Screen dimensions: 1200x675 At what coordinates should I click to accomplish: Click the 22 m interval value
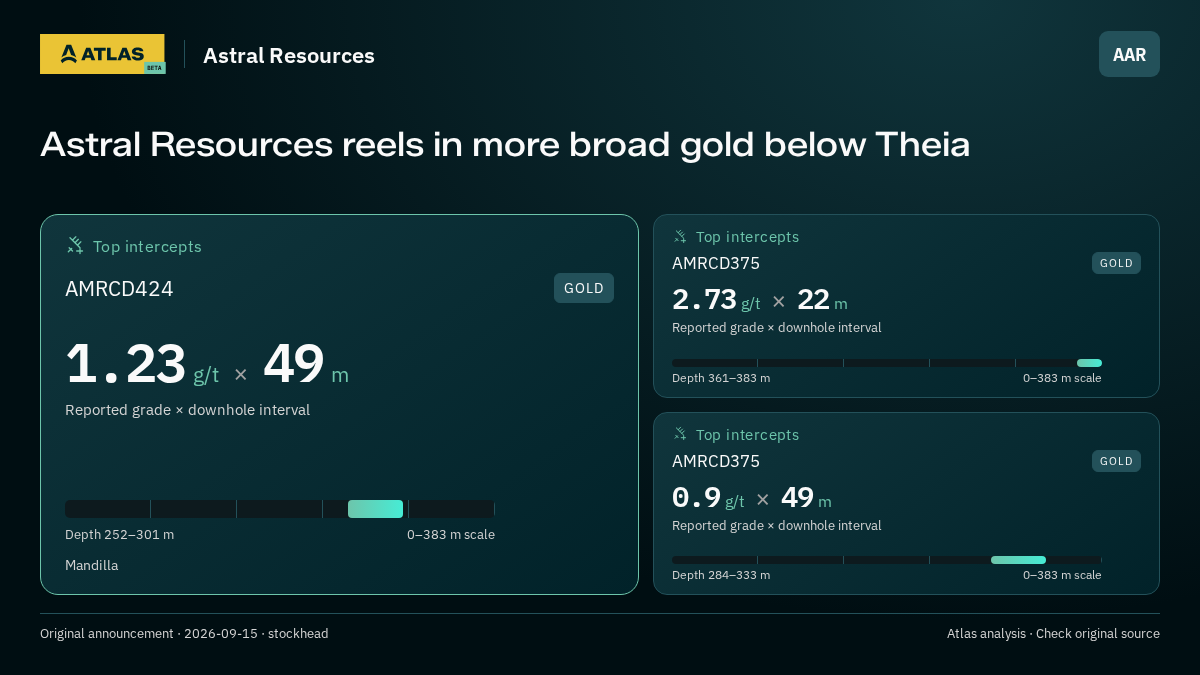[822, 300]
